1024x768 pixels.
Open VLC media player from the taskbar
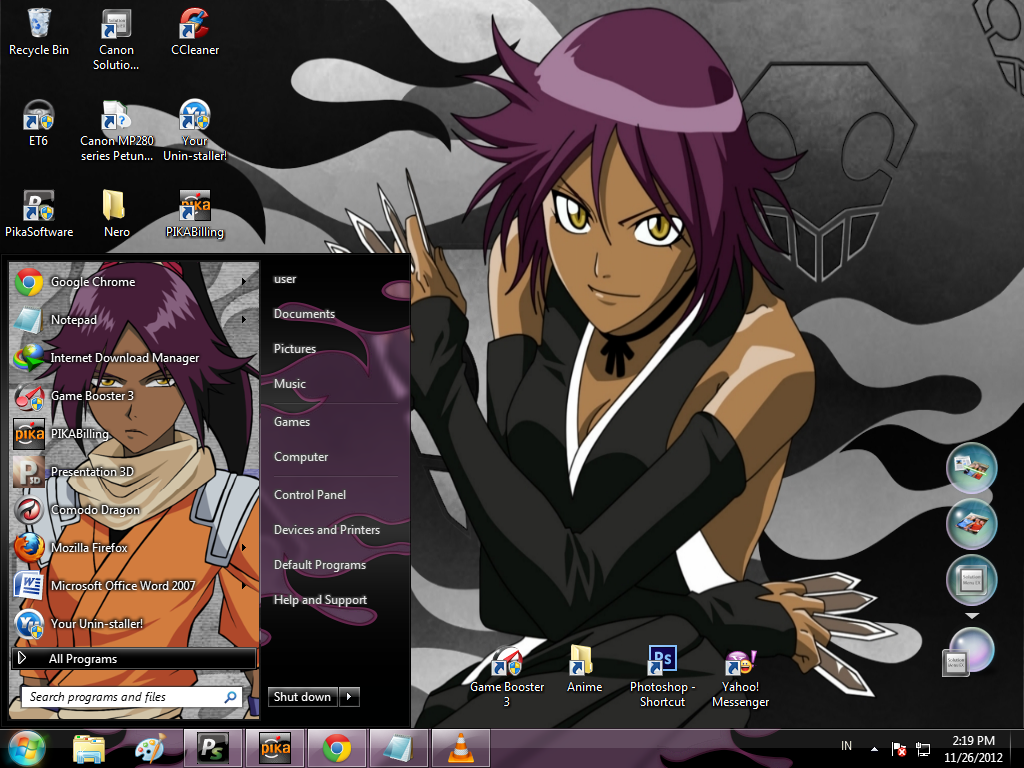tap(460, 748)
